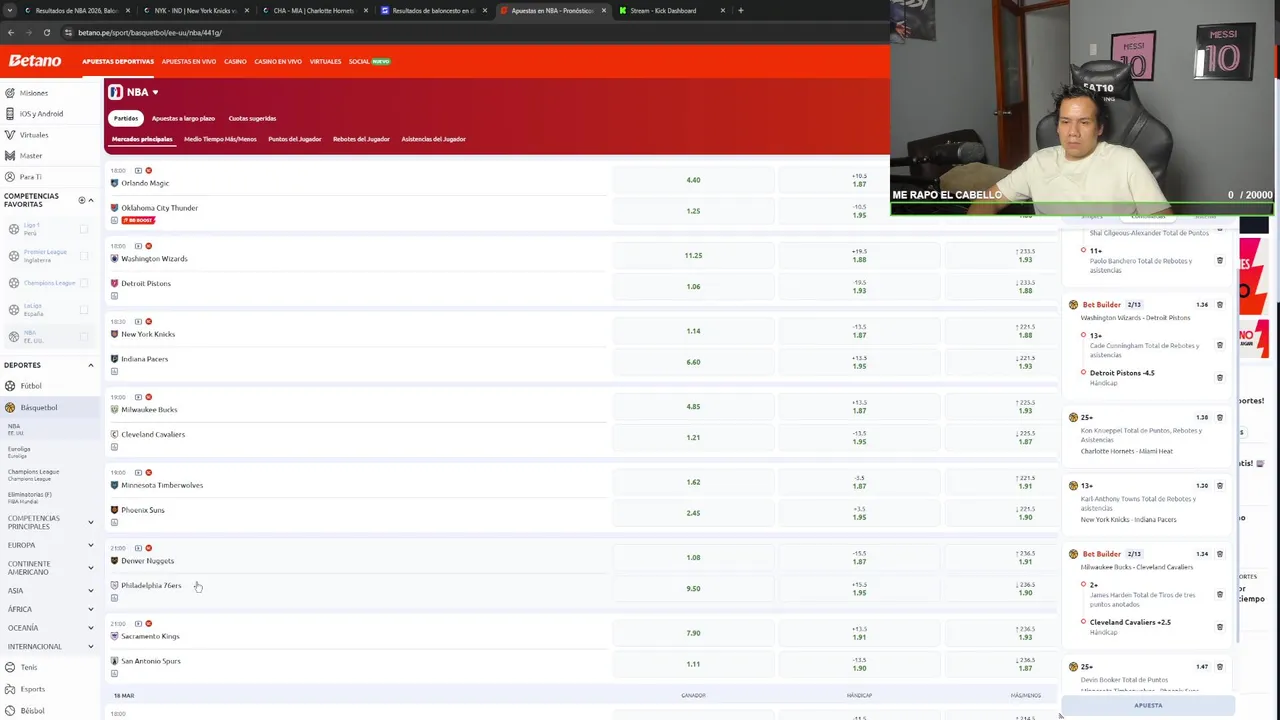Open stats icon below Oklahoma City Thunder
This screenshot has width=1280, height=720.
coord(115,220)
